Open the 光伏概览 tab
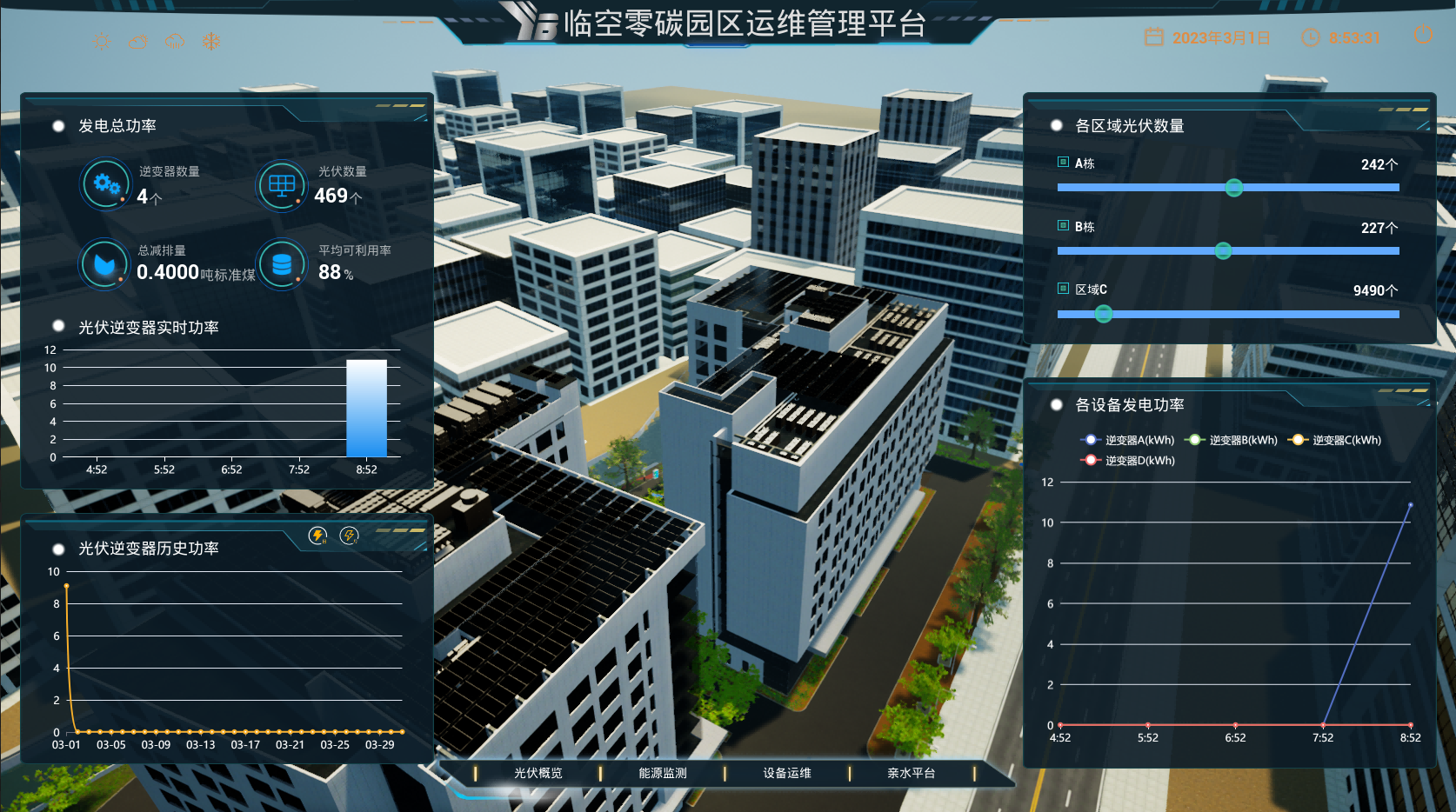The image size is (1456, 812). pyautogui.click(x=538, y=773)
